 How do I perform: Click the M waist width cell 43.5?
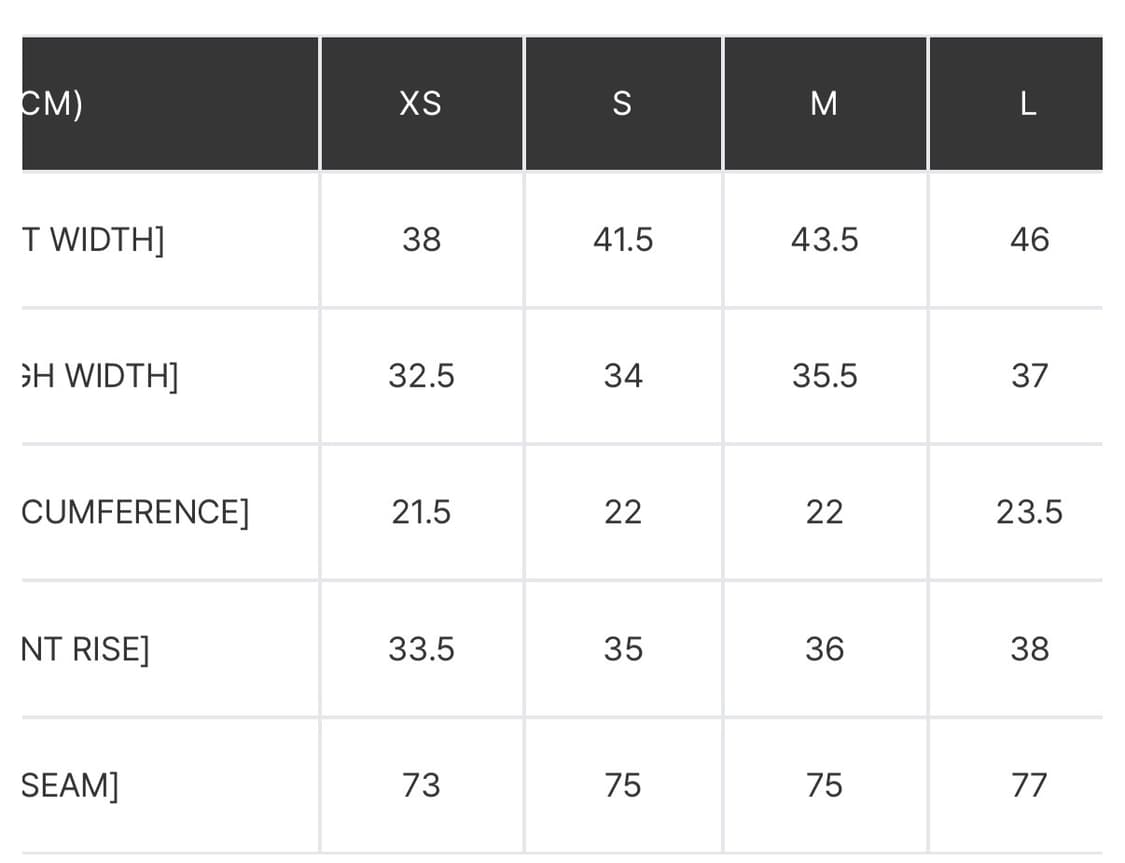[x=824, y=240]
